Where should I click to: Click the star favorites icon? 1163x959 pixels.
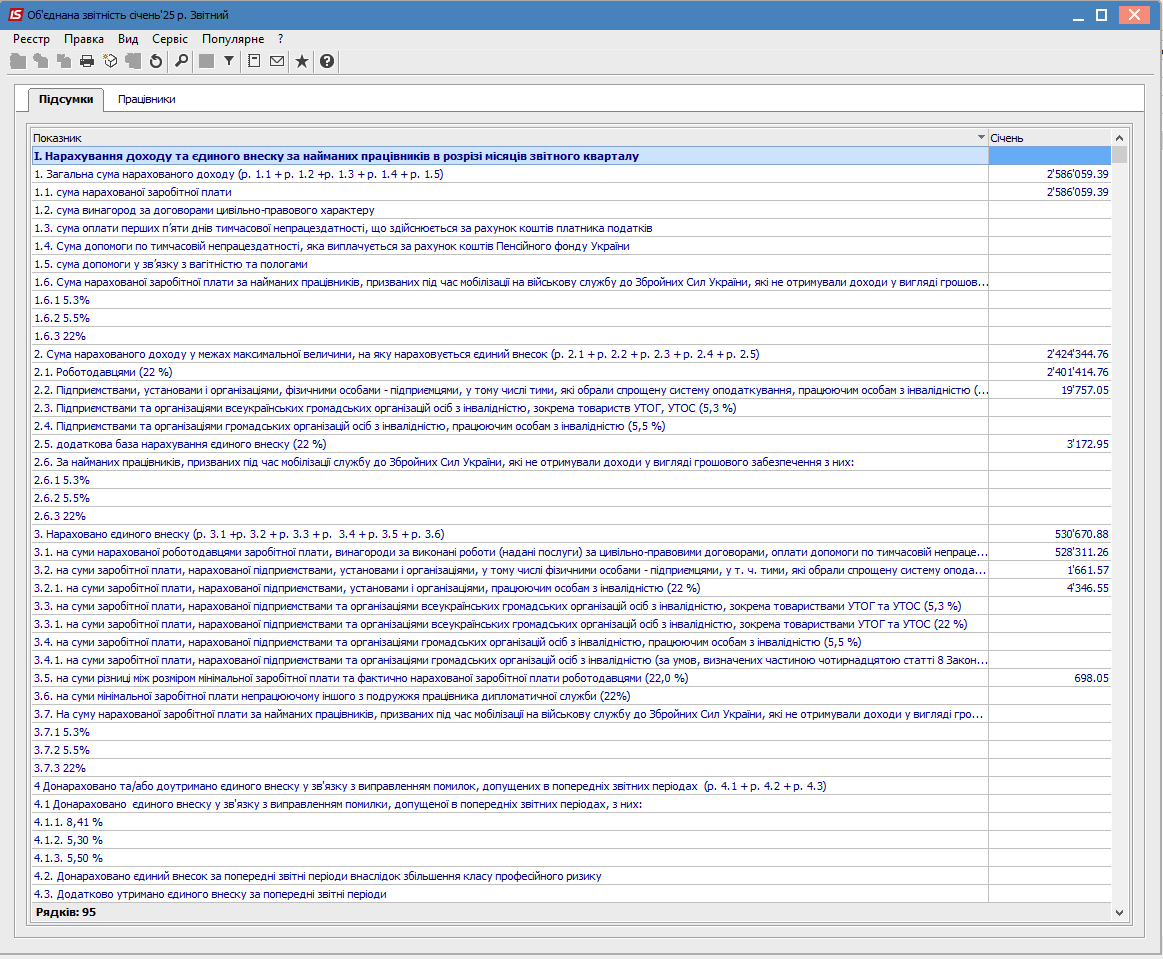[x=302, y=62]
